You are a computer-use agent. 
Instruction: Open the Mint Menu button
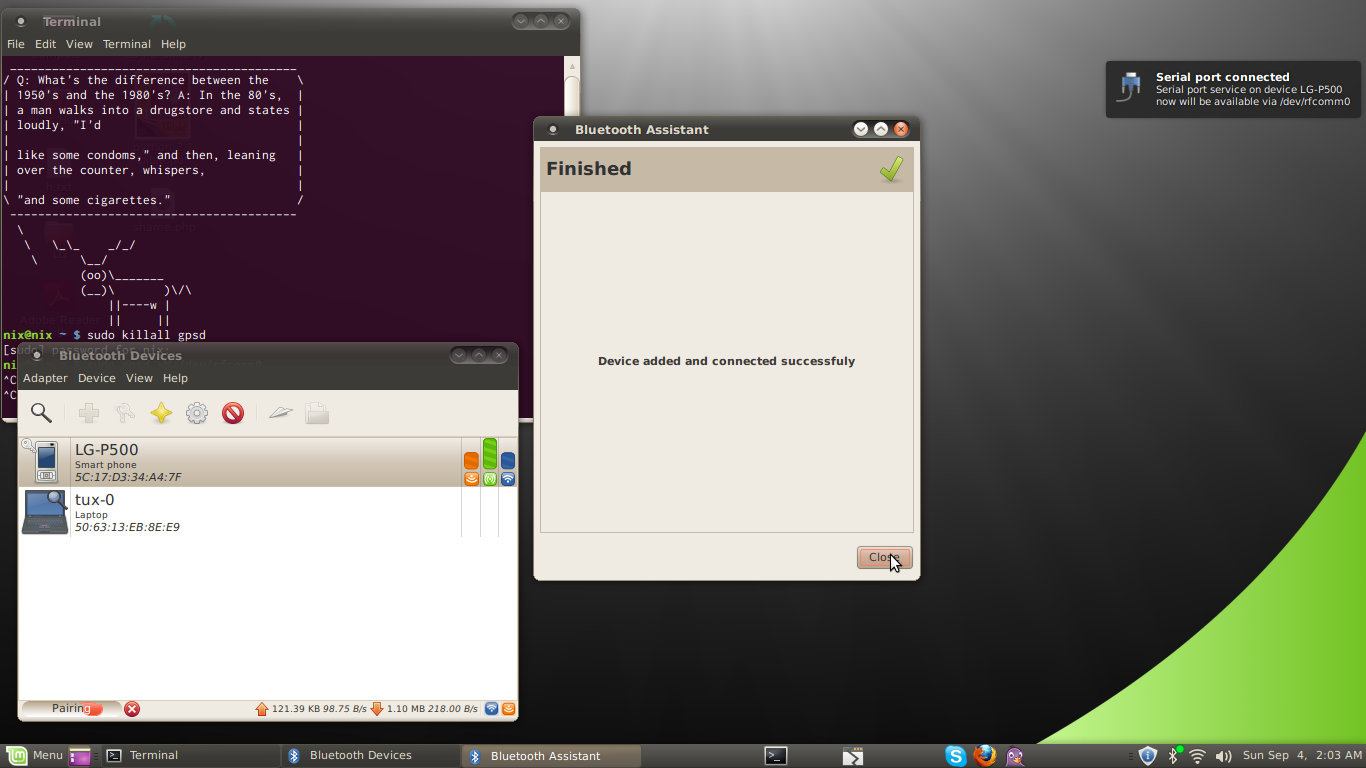coord(35,756)
